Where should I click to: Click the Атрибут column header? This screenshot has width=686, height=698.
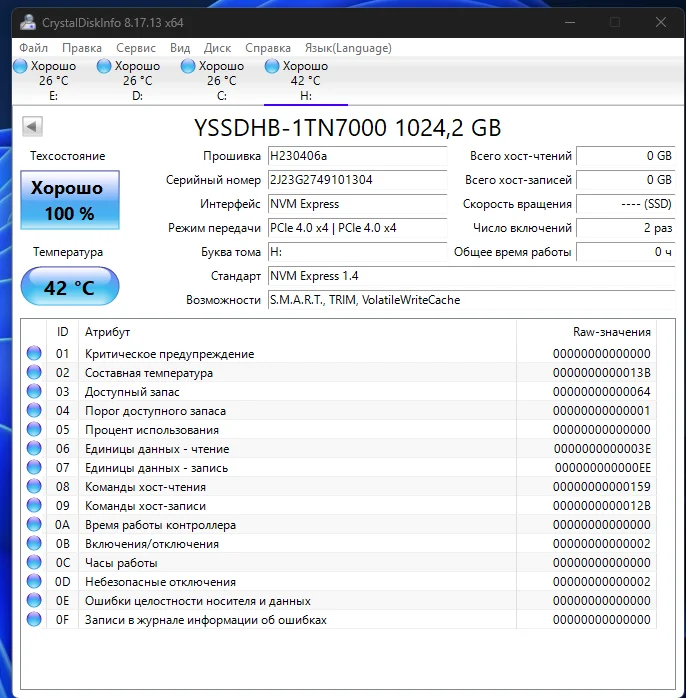297,332
